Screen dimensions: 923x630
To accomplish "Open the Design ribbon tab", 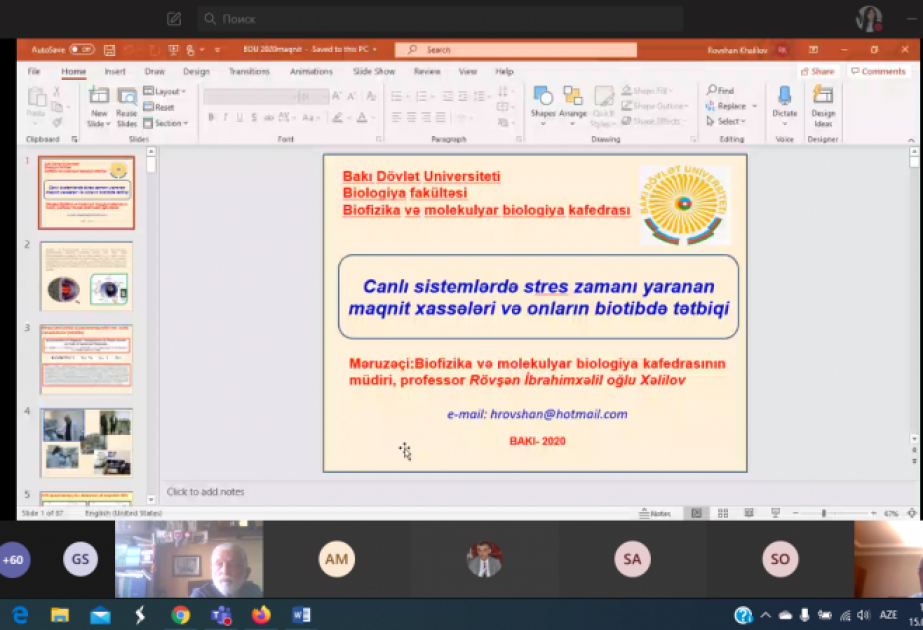I will (x=196, y=71).
